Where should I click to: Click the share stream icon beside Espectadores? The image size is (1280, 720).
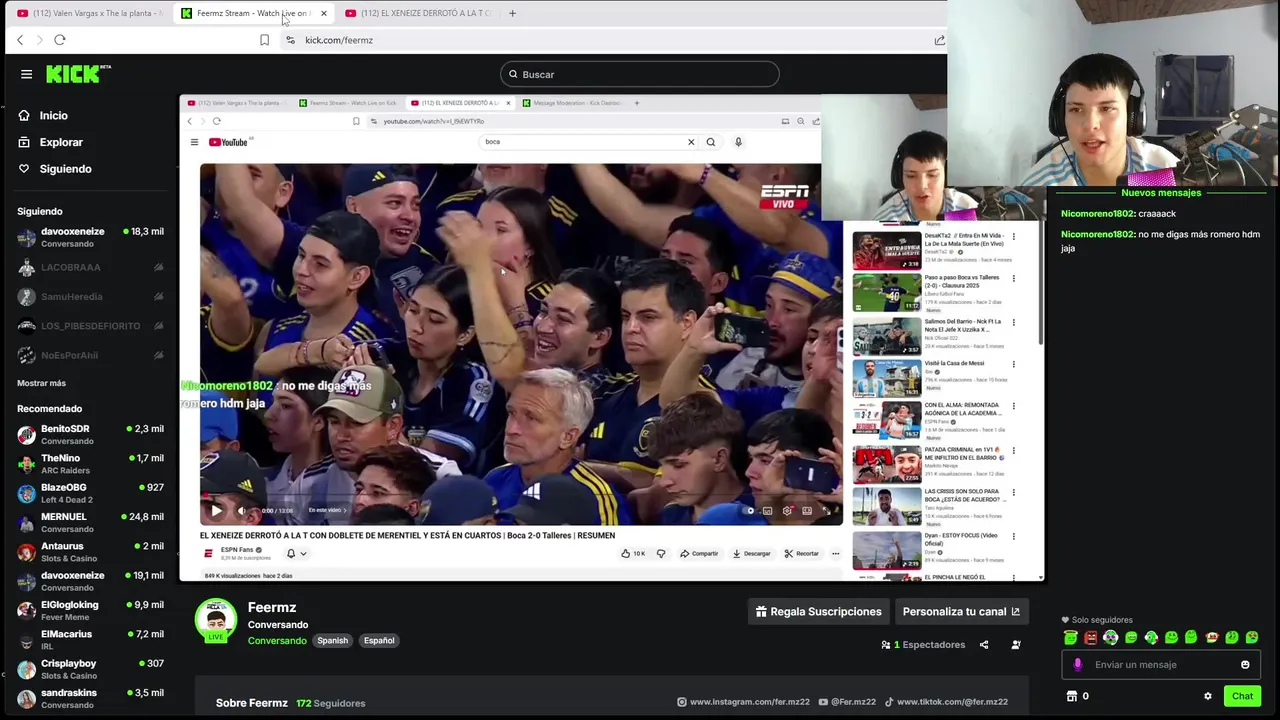[984, 645]
